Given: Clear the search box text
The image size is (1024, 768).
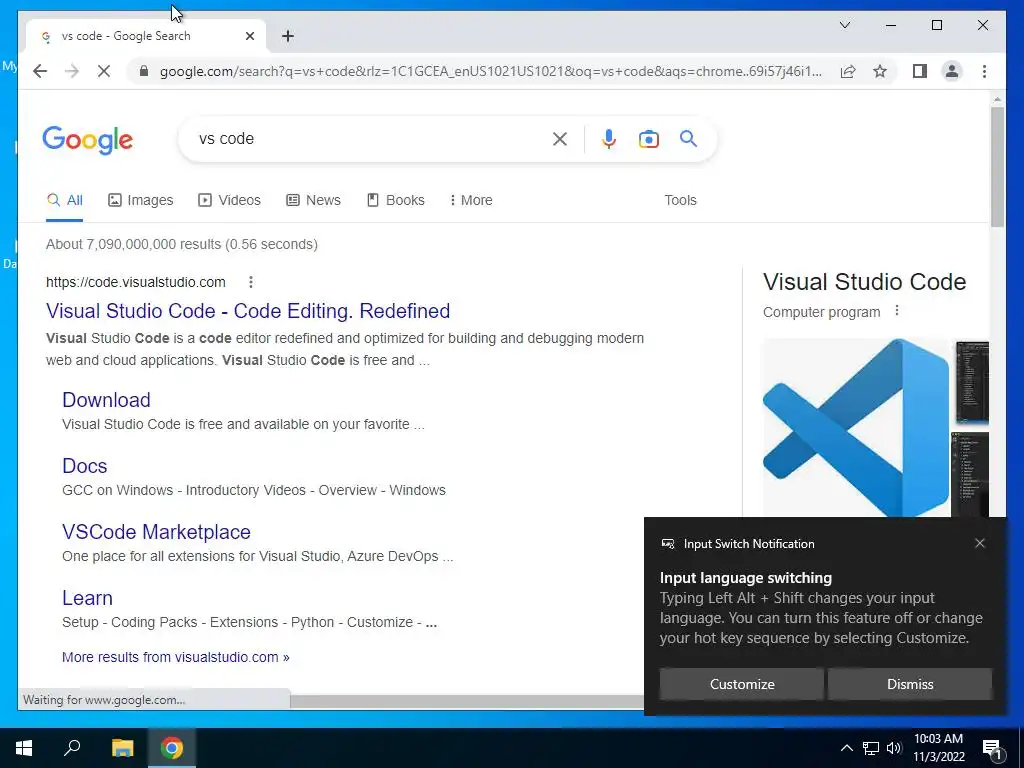Looking at the screenshot, I should point(560,138).
